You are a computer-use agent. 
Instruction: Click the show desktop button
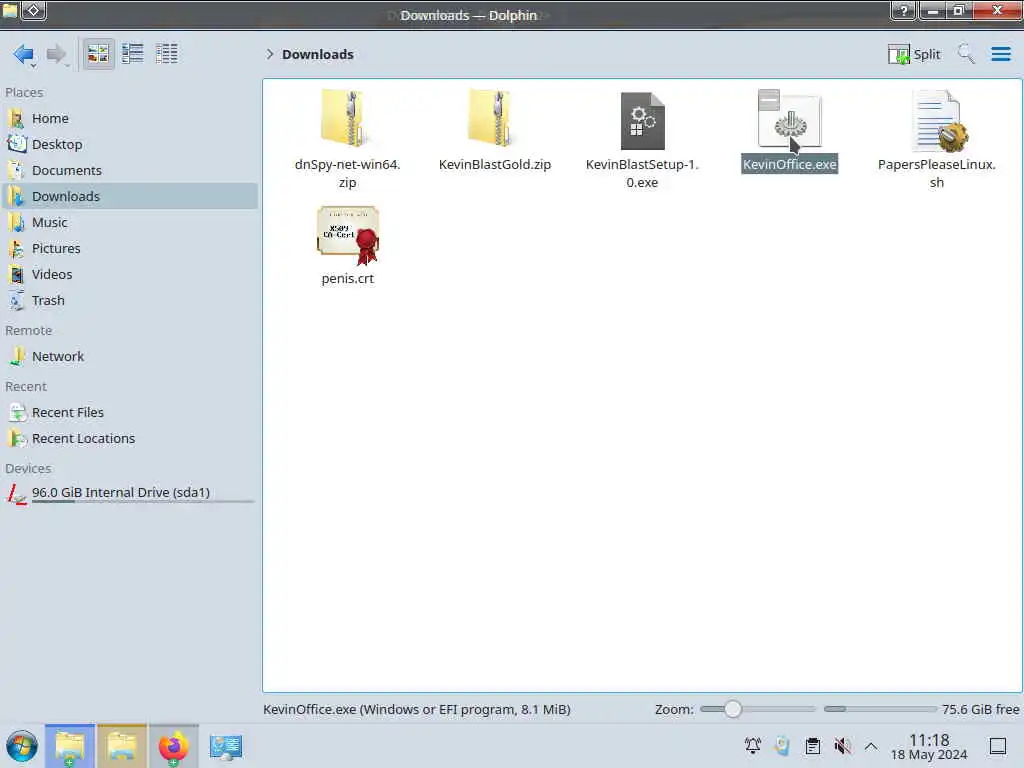click(x=997, y=746)
